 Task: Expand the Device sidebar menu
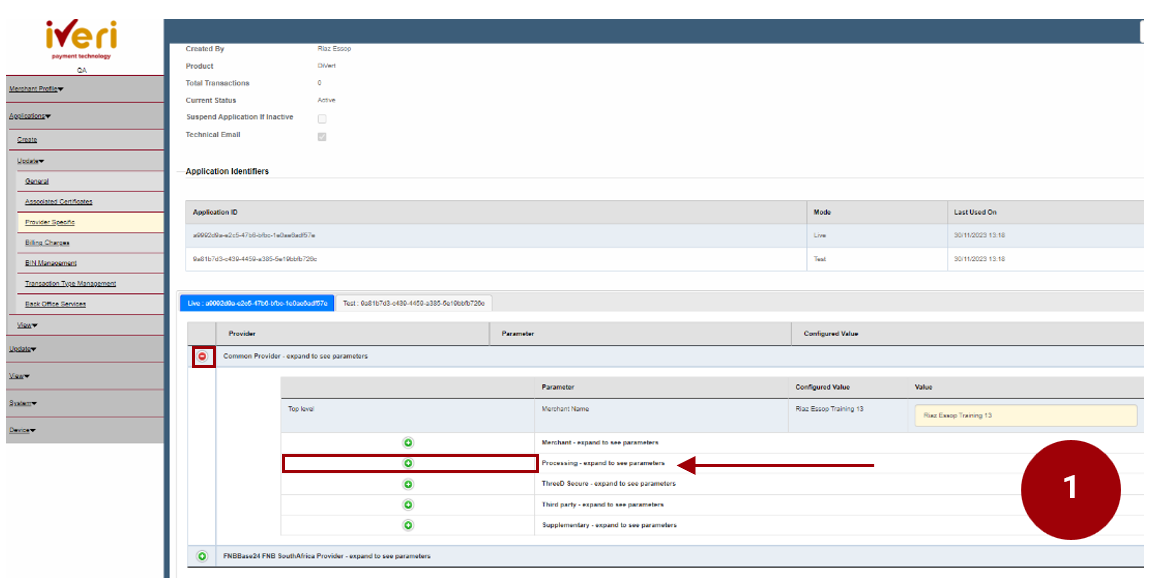22,430
